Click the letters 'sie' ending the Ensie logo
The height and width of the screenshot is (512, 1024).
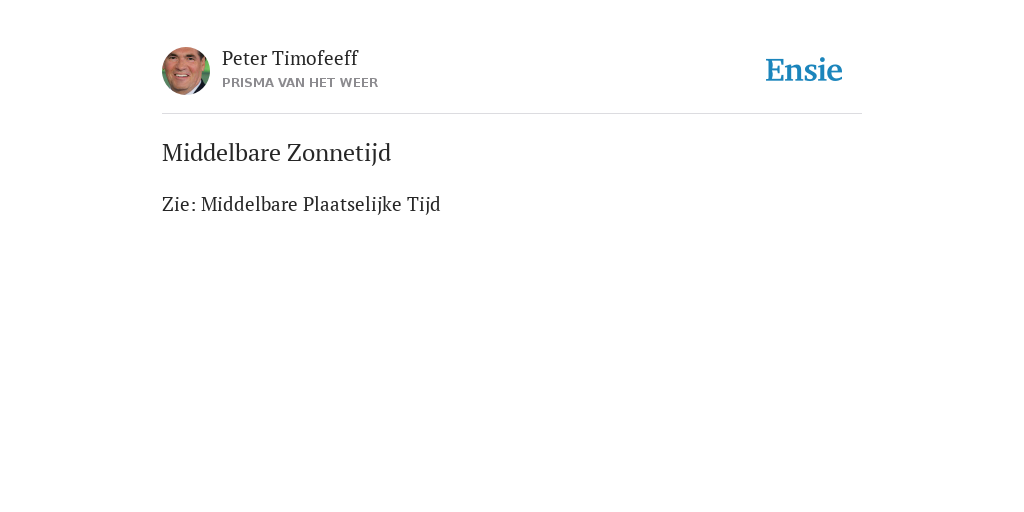[x=824, y=70]
